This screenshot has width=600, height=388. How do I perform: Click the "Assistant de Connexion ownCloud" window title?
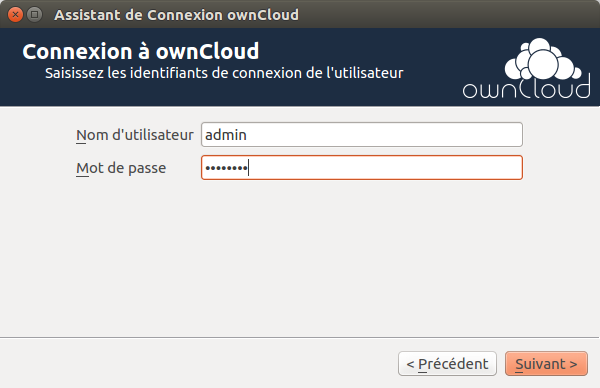coord(176,15)
